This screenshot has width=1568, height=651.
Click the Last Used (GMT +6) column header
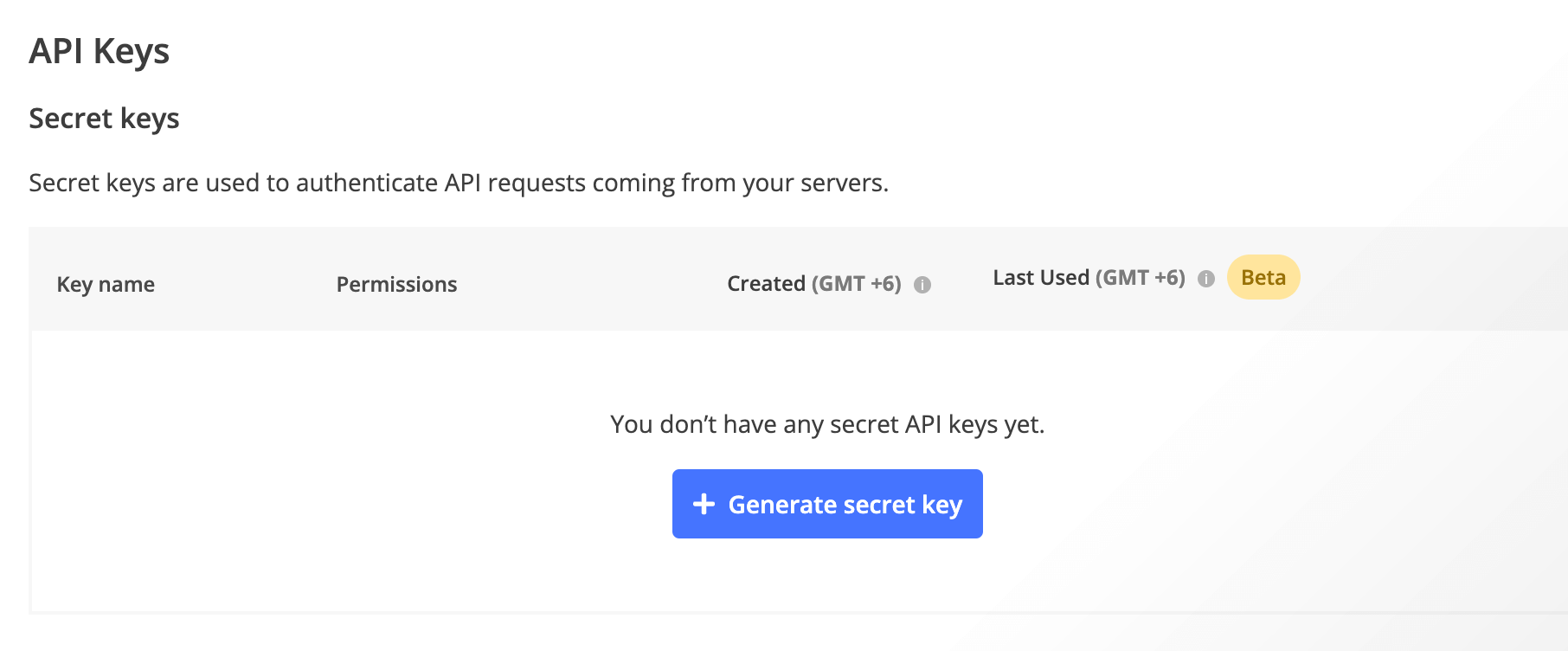1089,278
